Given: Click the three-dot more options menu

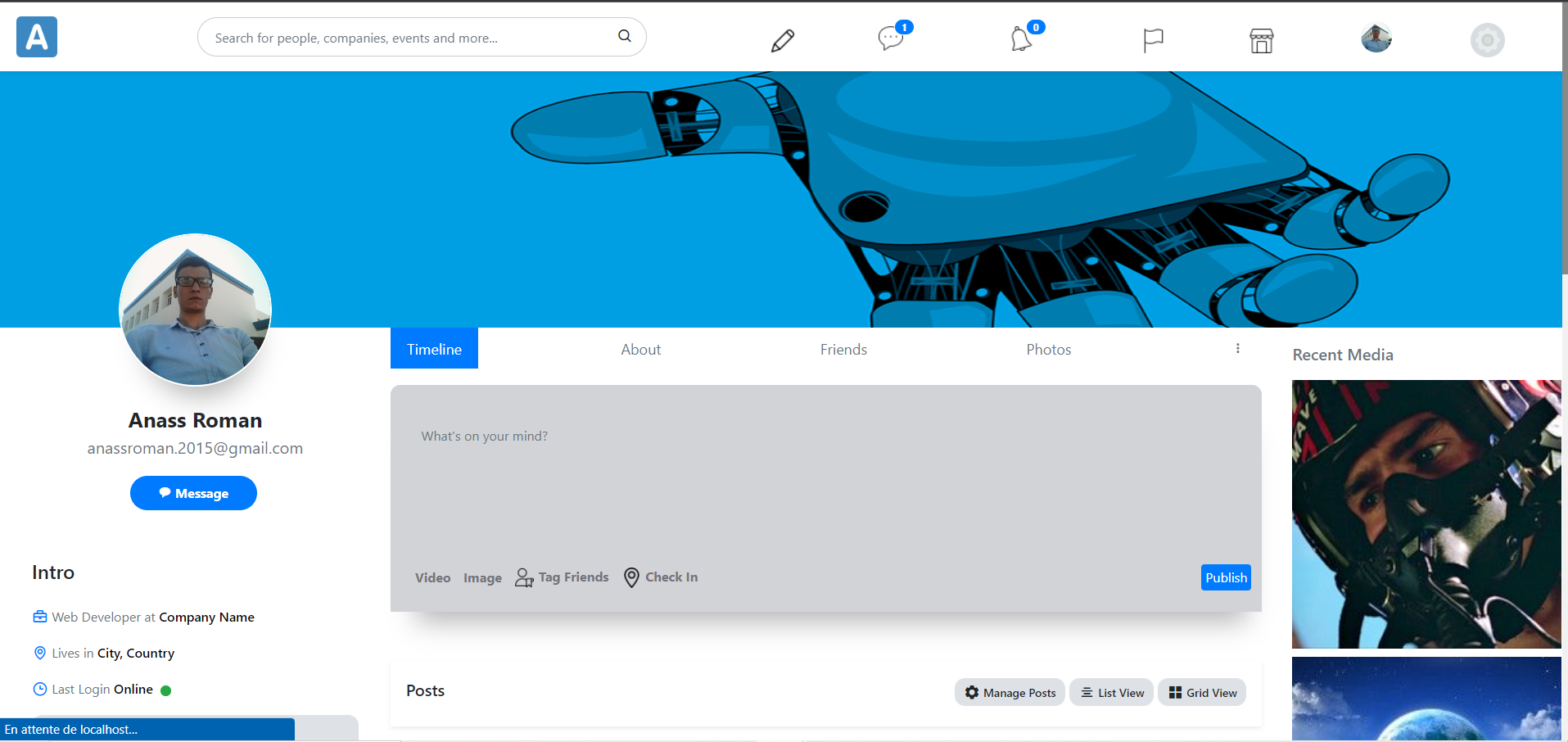Looking at the screenshot, I should [1237, 348].
